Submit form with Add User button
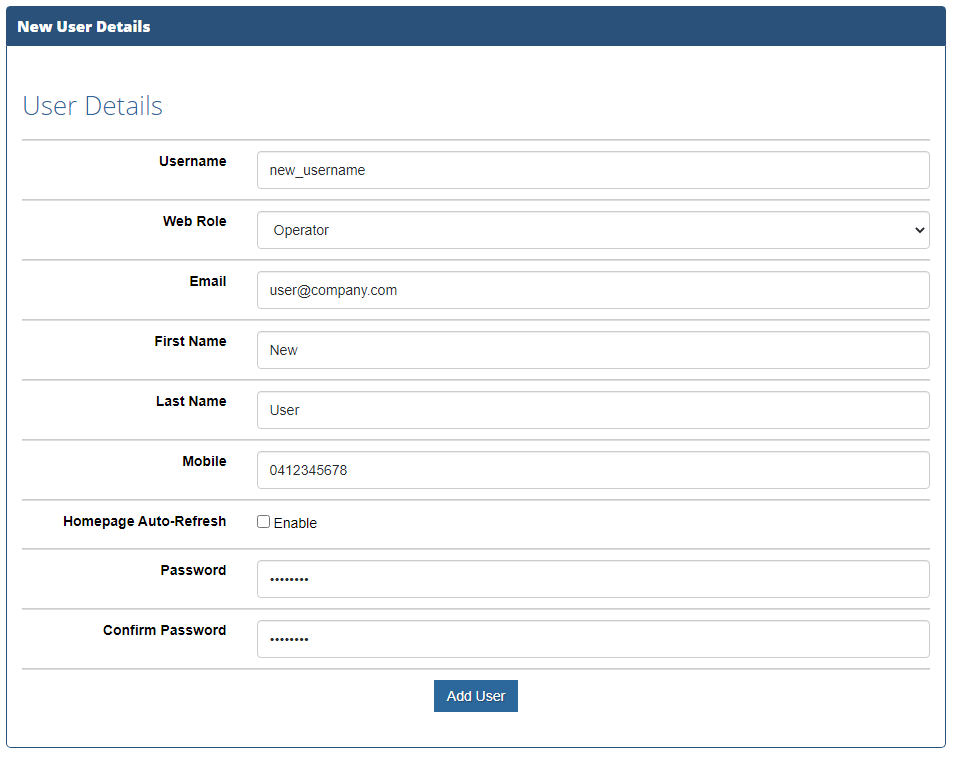 click(x=476, y=696)
